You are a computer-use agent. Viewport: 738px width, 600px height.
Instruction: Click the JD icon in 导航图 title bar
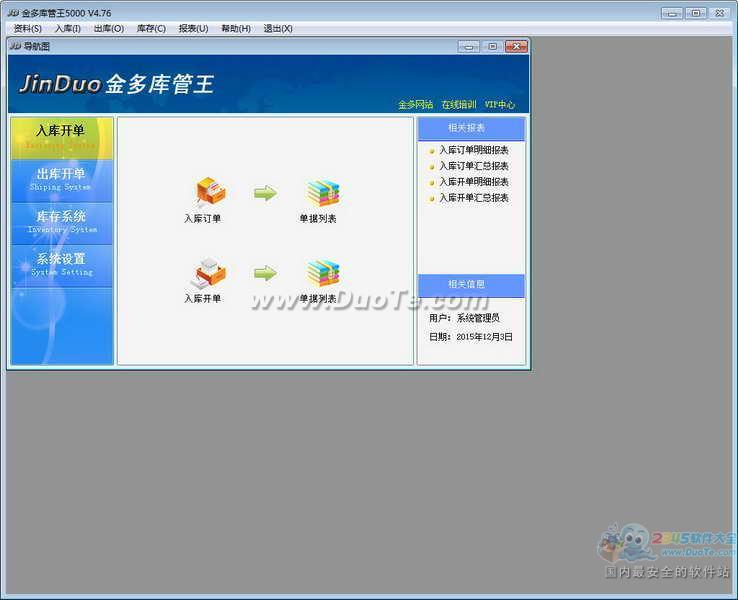[16, 46]
